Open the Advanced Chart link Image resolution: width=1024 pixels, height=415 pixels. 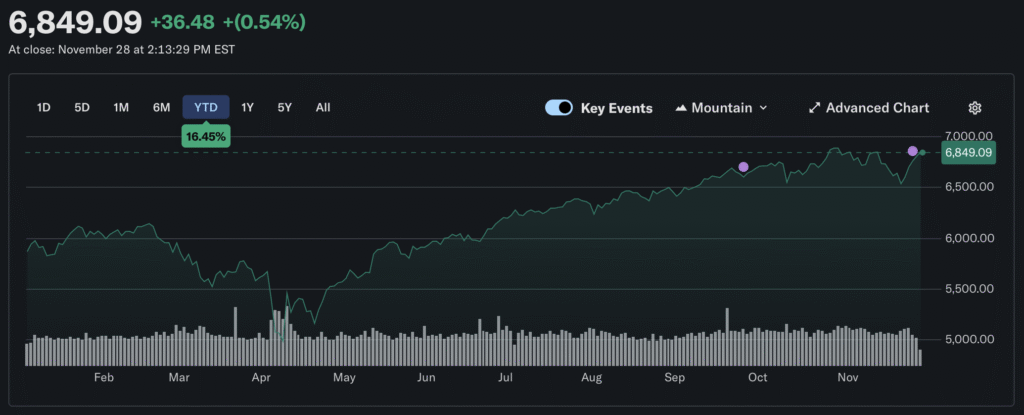coord(877,108)
